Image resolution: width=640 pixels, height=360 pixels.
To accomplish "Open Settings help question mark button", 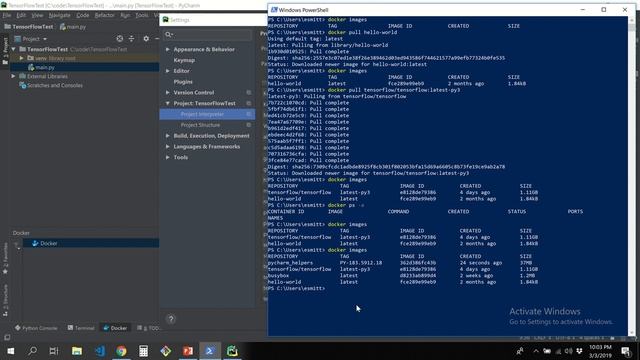I will (171, 319).
